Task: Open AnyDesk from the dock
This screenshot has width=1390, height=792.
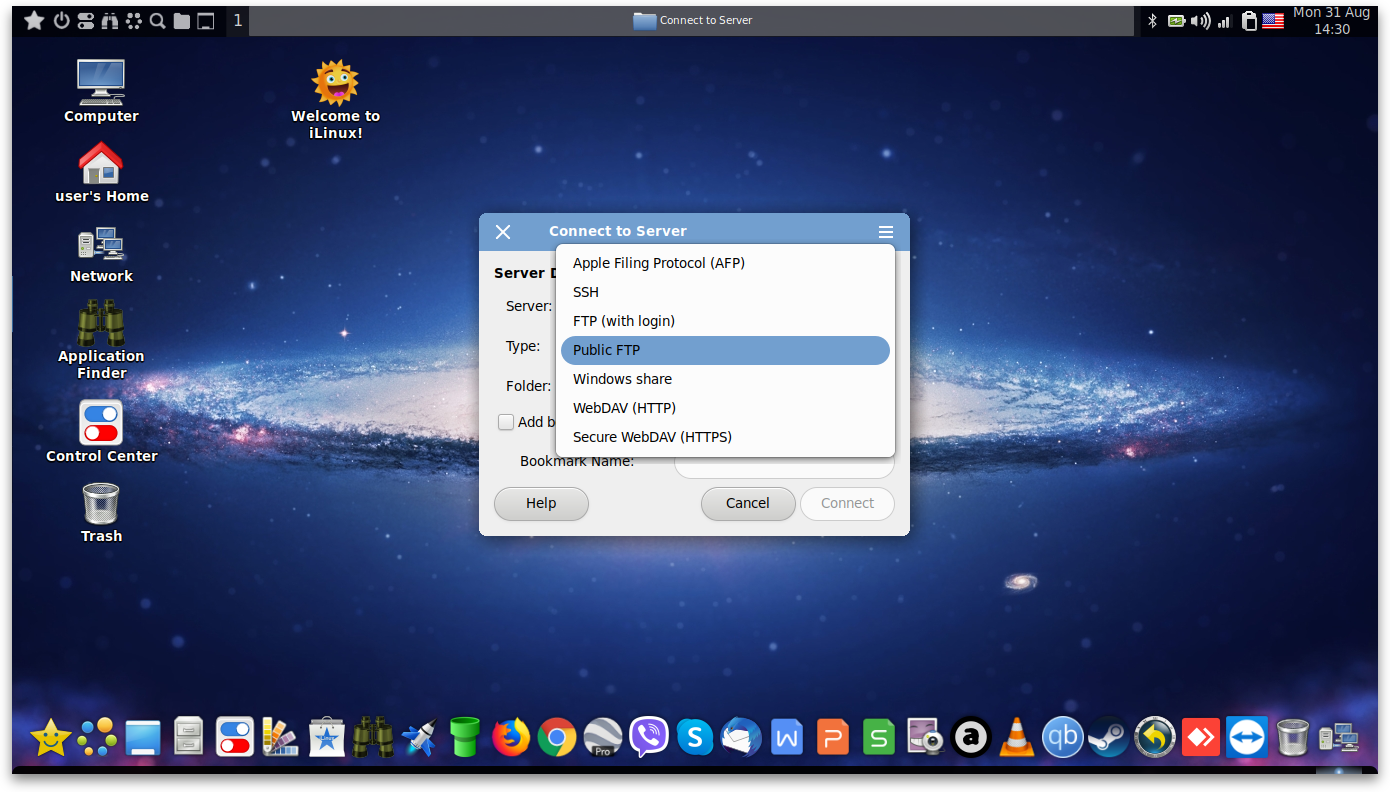Action: click(1201, 738)
